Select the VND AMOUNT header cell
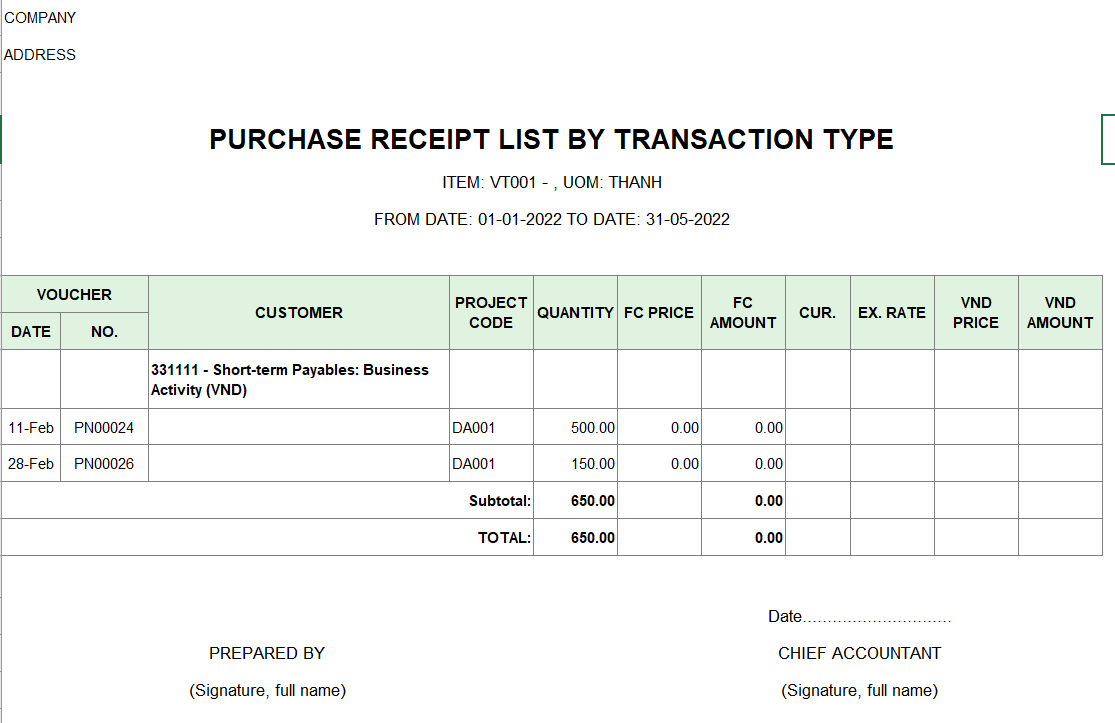Screen dimensions: 1115x723 tap(1060, 313)
